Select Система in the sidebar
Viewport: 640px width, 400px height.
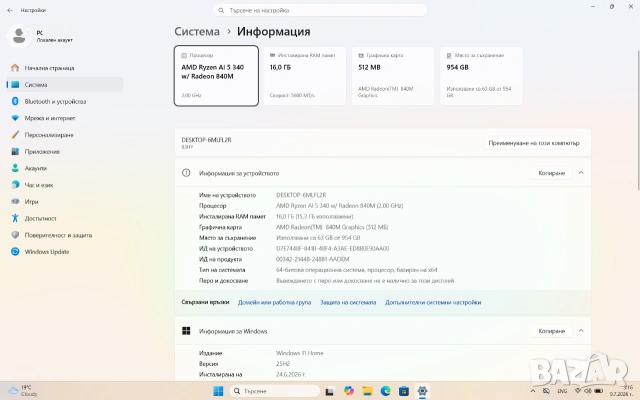pyautogui.click(x=65, y=84)
